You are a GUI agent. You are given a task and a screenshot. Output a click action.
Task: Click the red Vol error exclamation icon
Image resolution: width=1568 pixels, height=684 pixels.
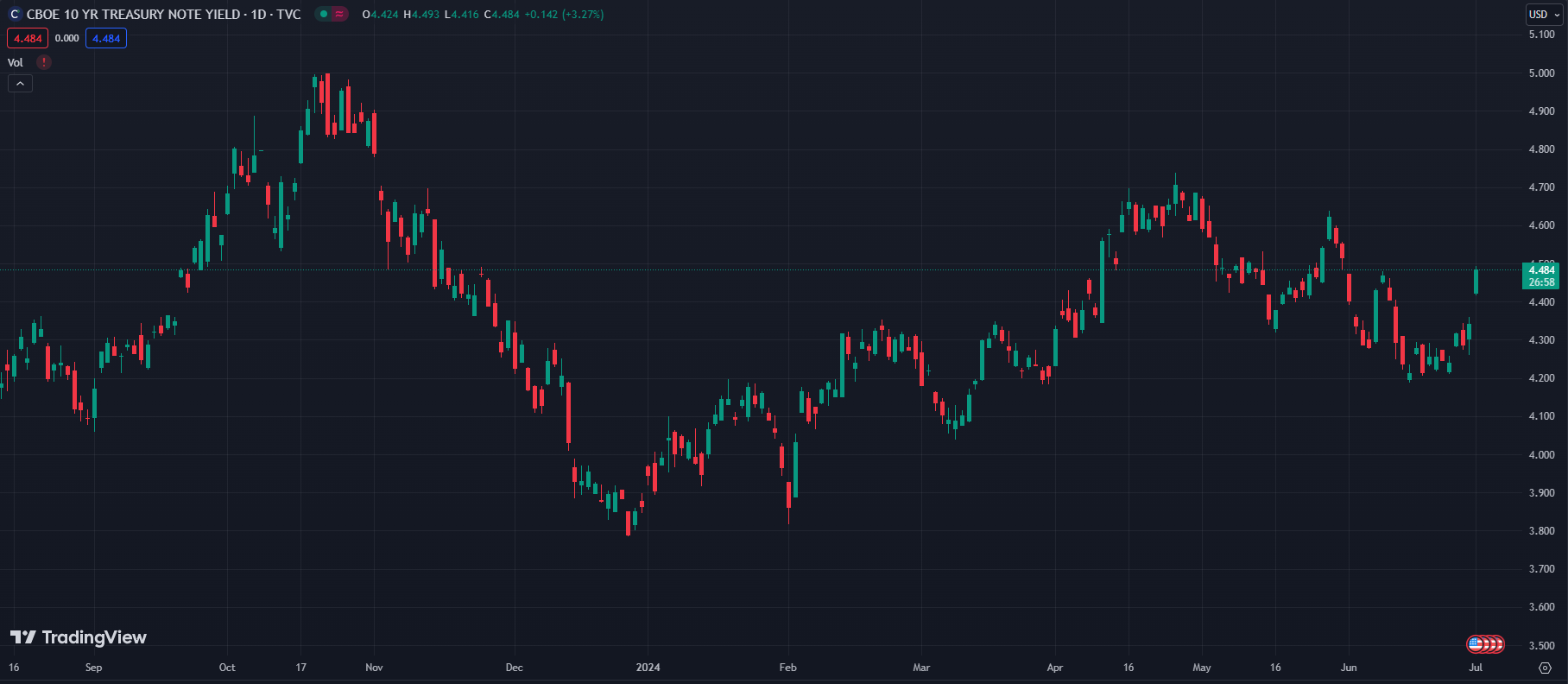pos(44,62)
